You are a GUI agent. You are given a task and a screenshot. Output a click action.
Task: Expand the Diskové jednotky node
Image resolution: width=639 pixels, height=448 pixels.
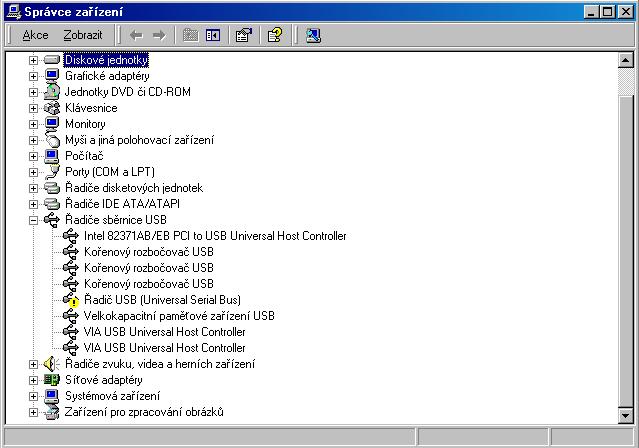pos(33,60)
